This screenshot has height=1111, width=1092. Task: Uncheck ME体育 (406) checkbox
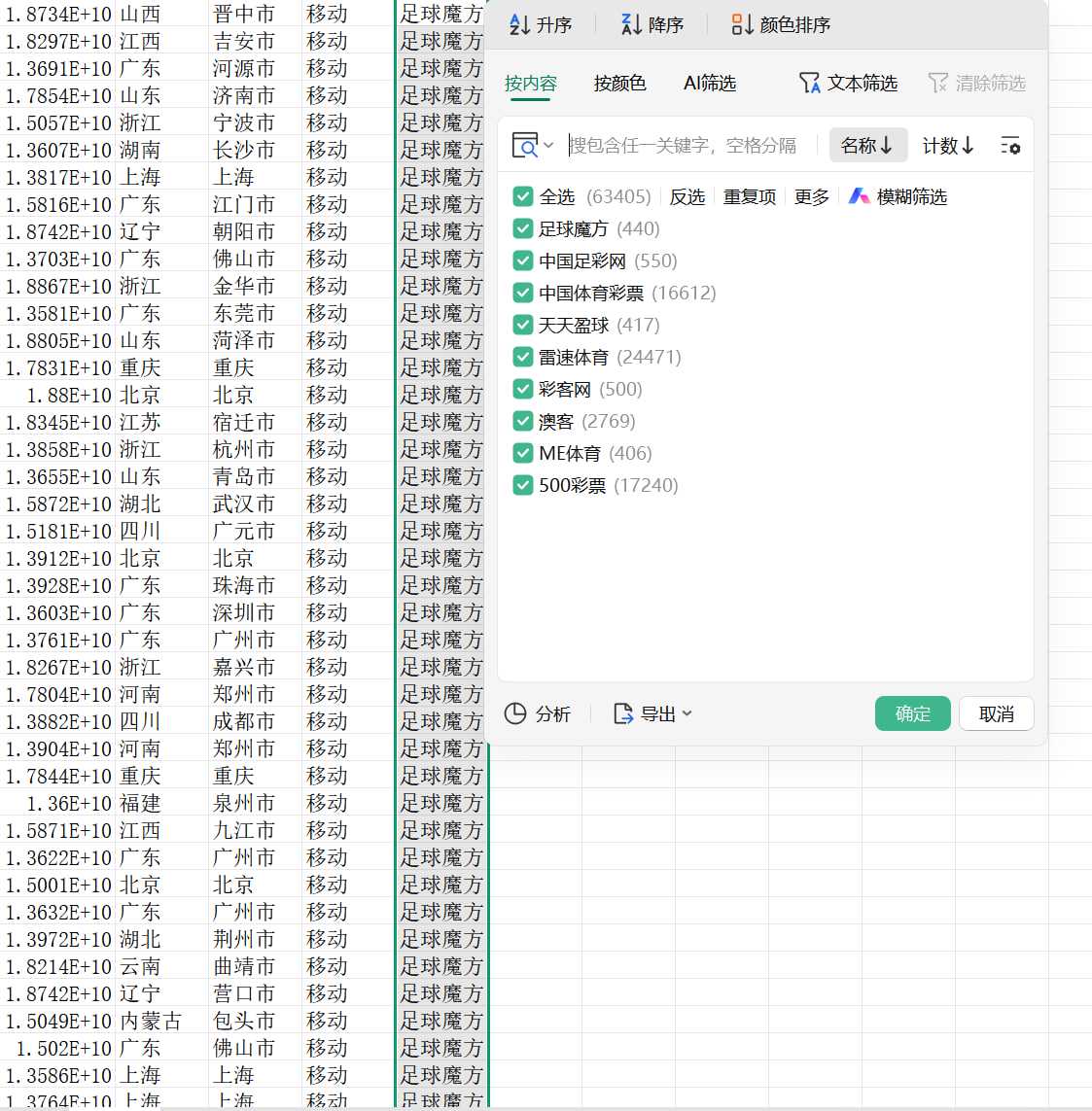point(523,453)
